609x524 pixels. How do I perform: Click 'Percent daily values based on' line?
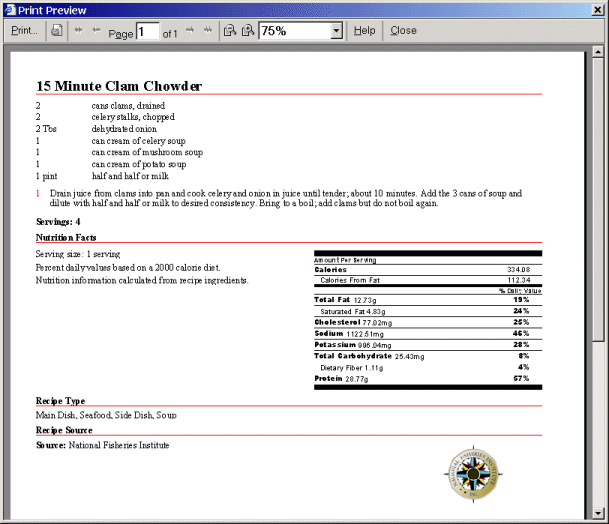pyautogui.click(x=128, y=268)
